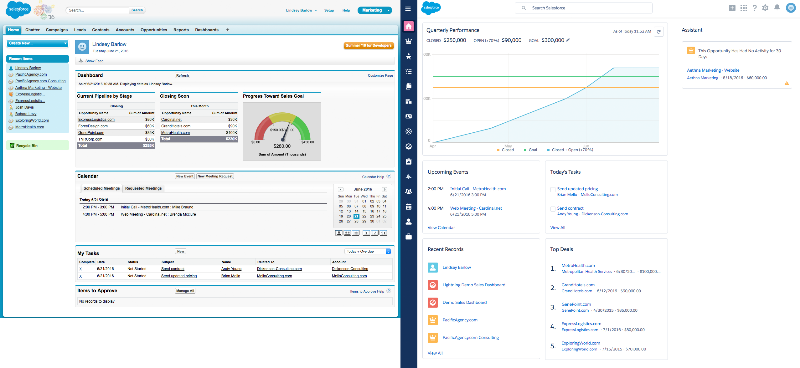800x368 pixels.
Task: Go to previous month in mini calendar
Action: click(x=340, y=189)
